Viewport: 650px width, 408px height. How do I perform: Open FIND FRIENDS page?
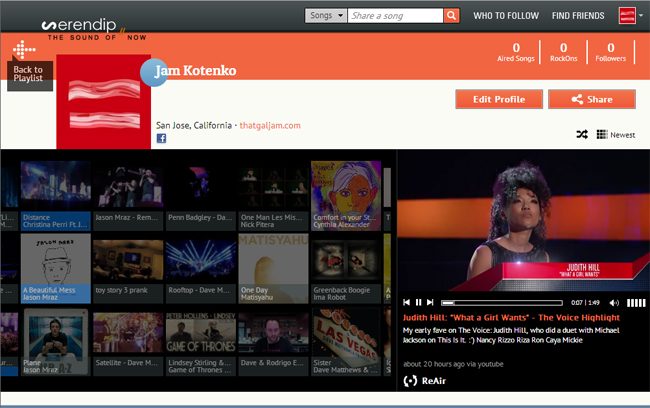click(x=578, y=16)
